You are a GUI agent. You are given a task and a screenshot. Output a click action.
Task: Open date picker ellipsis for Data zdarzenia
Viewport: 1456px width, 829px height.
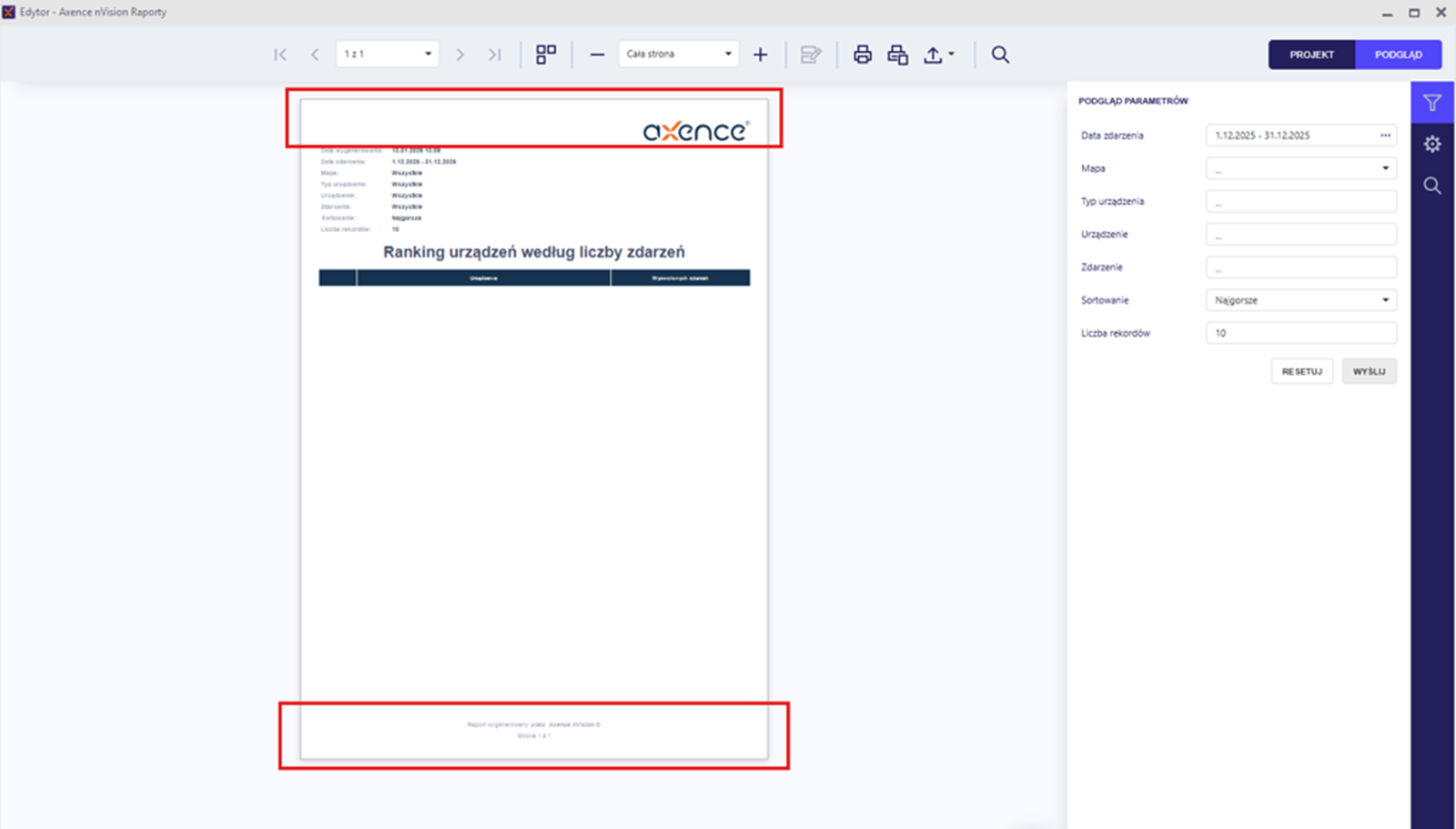[1385, 136]
